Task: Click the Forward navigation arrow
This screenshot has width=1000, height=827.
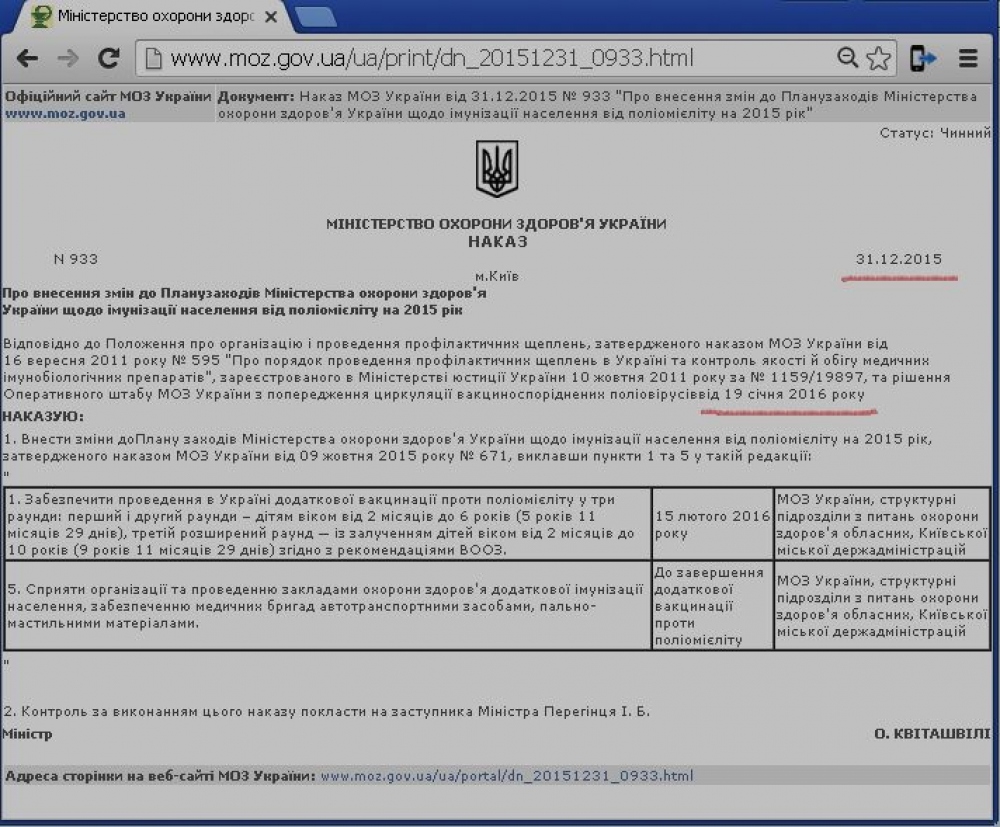Action: (68, 58)
